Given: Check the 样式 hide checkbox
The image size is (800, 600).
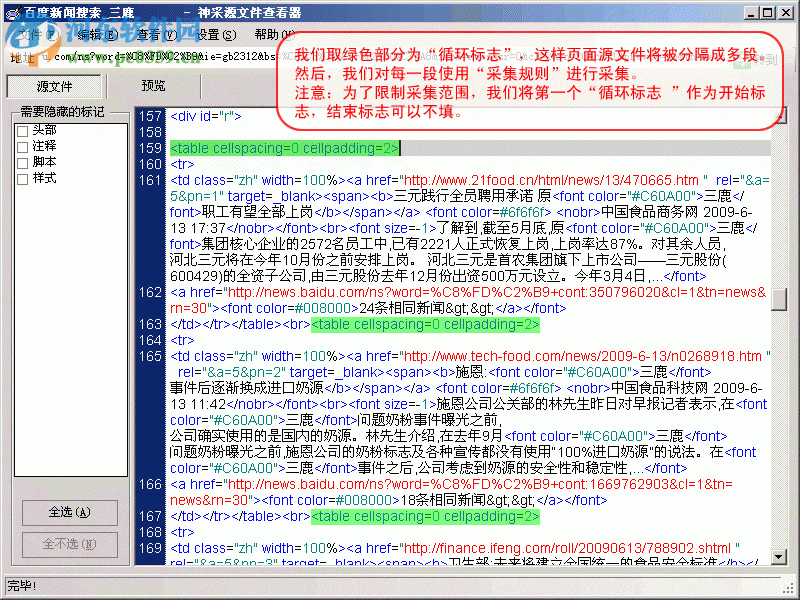Looking at the screenshot, I should tap(22, 179).
